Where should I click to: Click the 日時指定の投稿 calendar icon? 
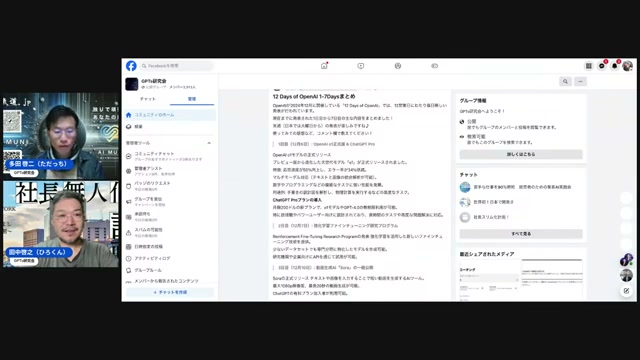coord(129,247)
